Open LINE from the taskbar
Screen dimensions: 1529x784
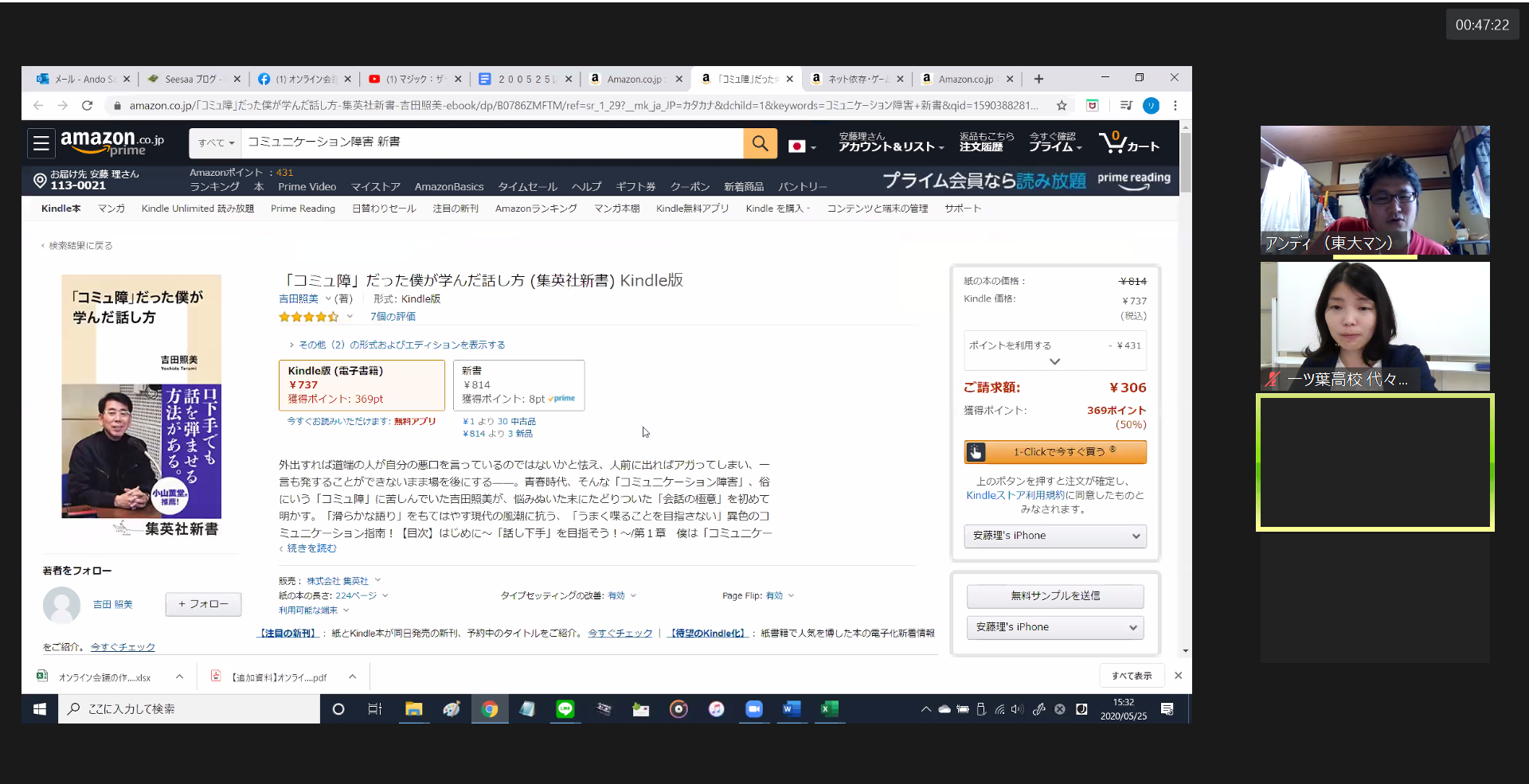(x=565, y=709)
